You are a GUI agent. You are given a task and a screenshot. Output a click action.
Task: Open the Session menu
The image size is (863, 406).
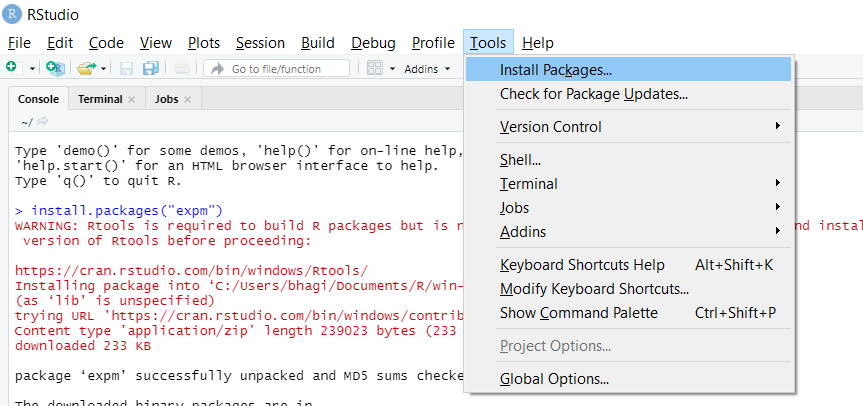260,43
